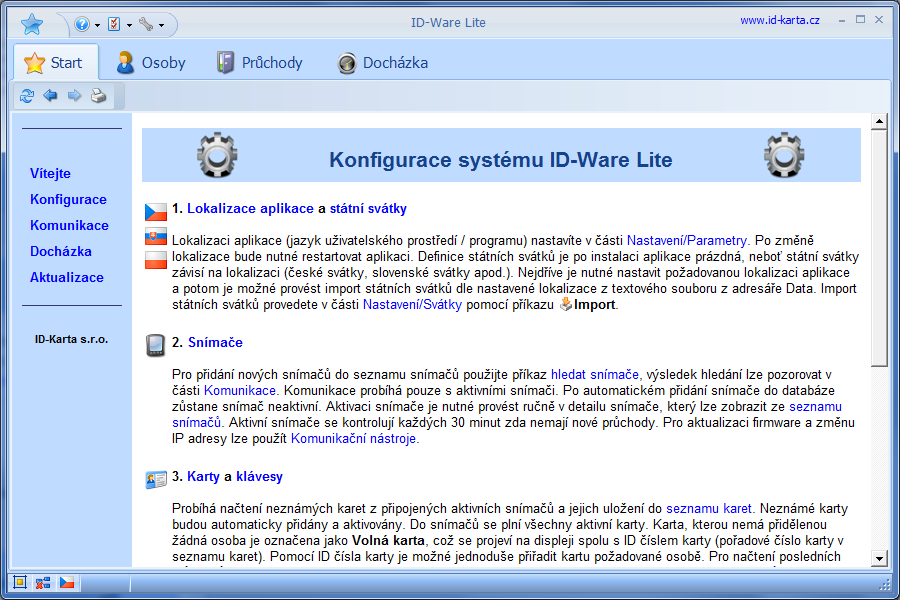This screenshot has height=600, width=900.
Task: Follow the Komunikace link in section 2
Action: tap(240, 391)
